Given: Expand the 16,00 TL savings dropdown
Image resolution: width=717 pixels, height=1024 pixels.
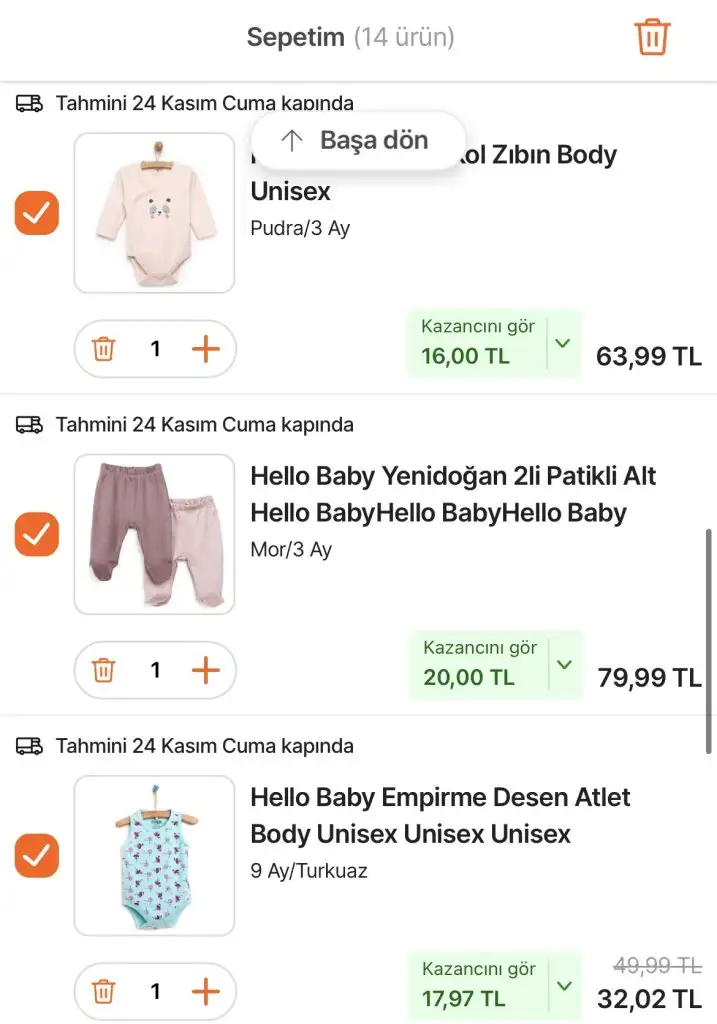Looking at the screenshot, I should pos(563,343).
